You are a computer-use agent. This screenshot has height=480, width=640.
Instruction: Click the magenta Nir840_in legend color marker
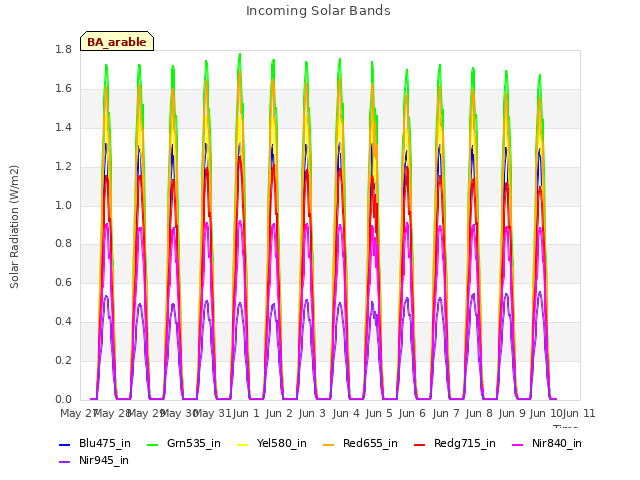tap(518, 444)
